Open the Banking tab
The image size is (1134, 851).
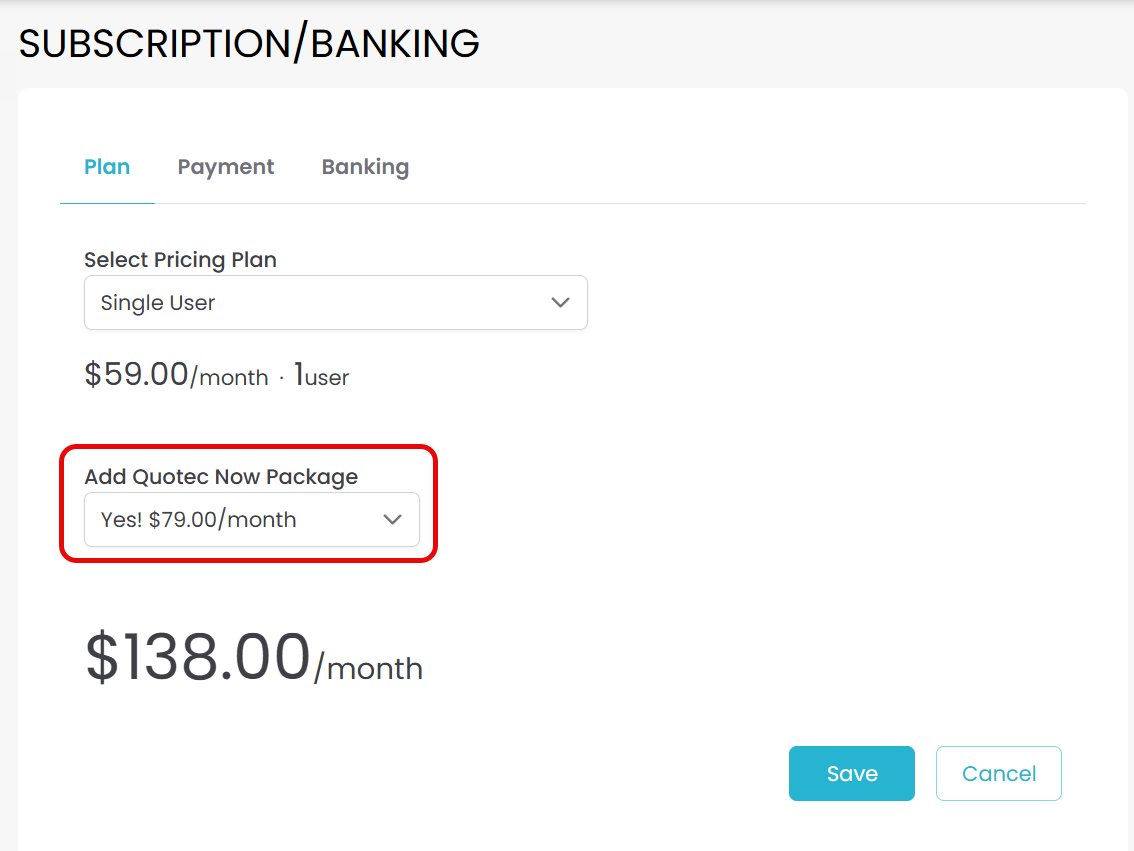(365, 167)
